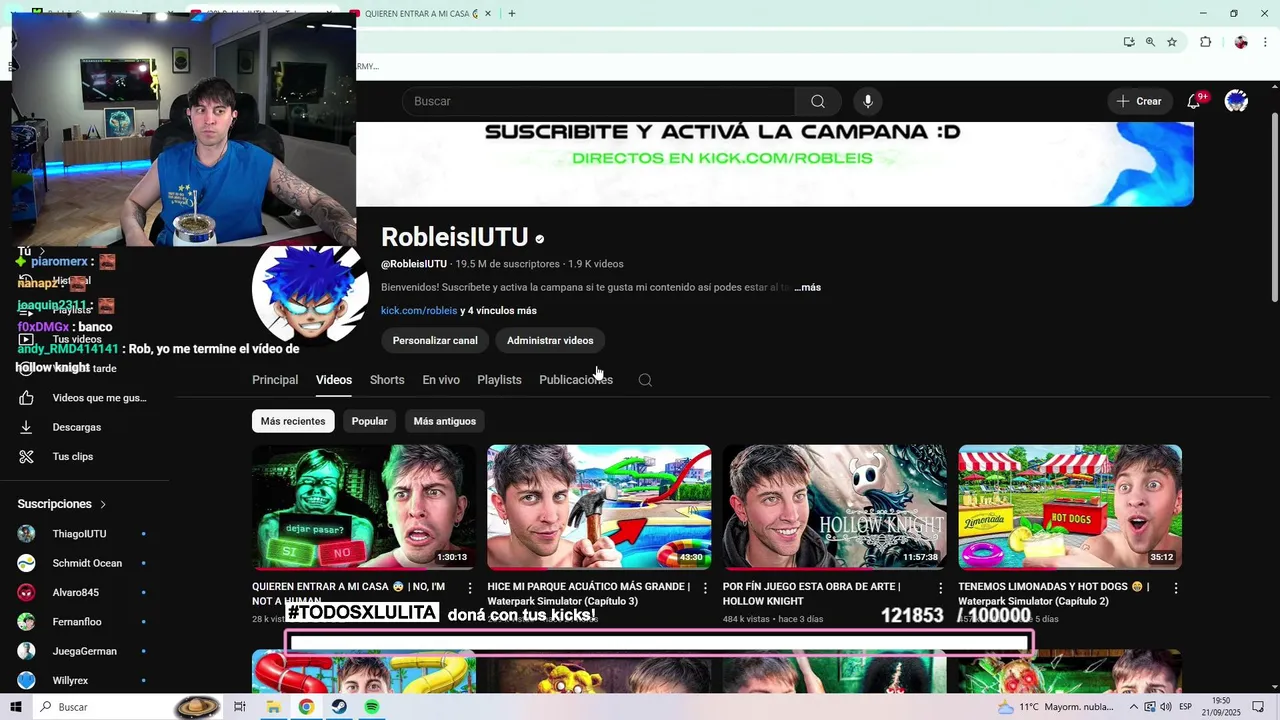Activate voice search microphone icon
The image size is (1280, 720).
click(868, 101)
